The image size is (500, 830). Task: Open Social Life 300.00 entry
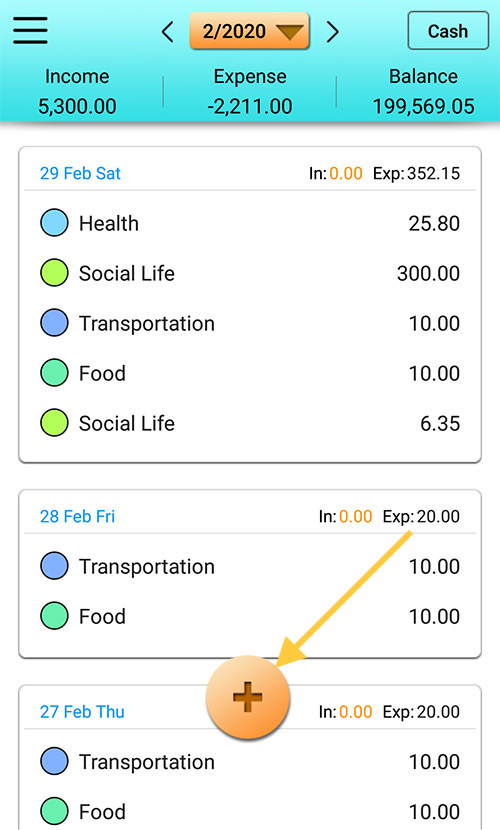click(x=250, y=273)
